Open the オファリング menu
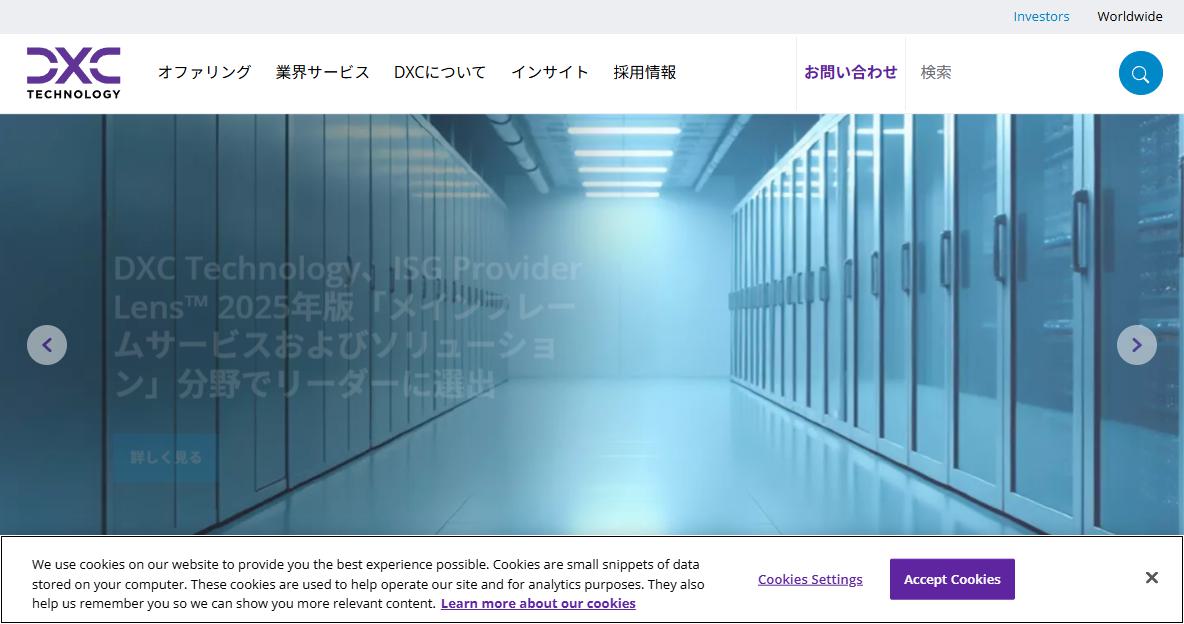This screenshot has height=624, width=1184. 204,73
